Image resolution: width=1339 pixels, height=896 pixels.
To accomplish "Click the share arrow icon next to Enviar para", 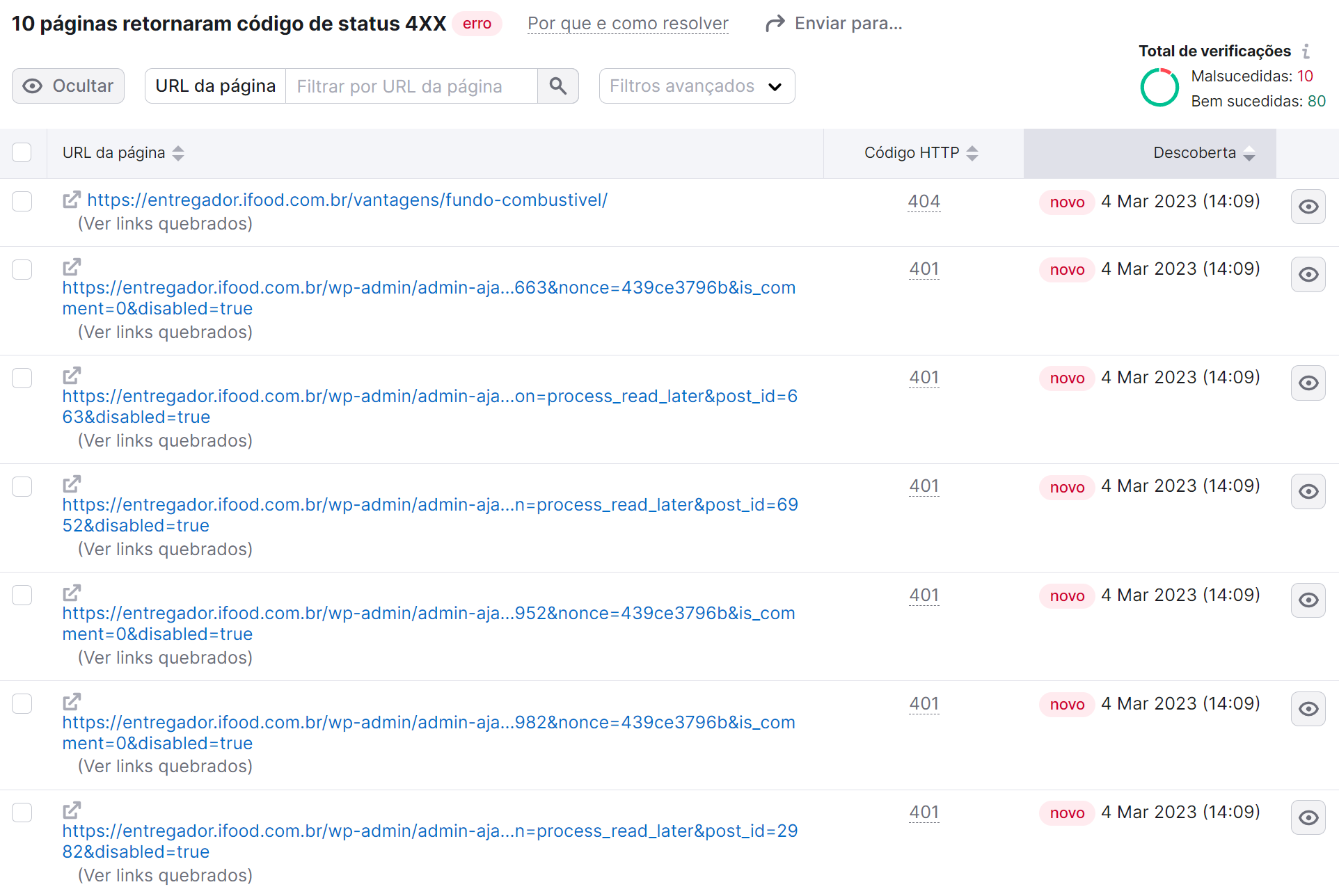I will (x=773, y=22).
